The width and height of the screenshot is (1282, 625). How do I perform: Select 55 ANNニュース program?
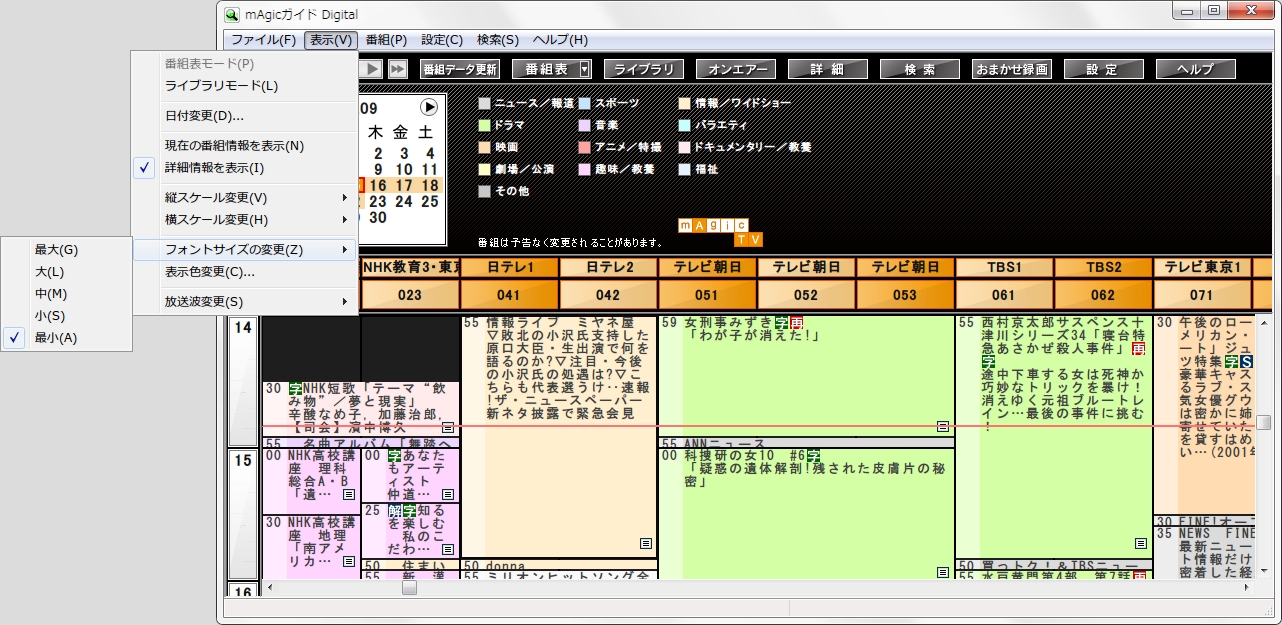(806, 443)
